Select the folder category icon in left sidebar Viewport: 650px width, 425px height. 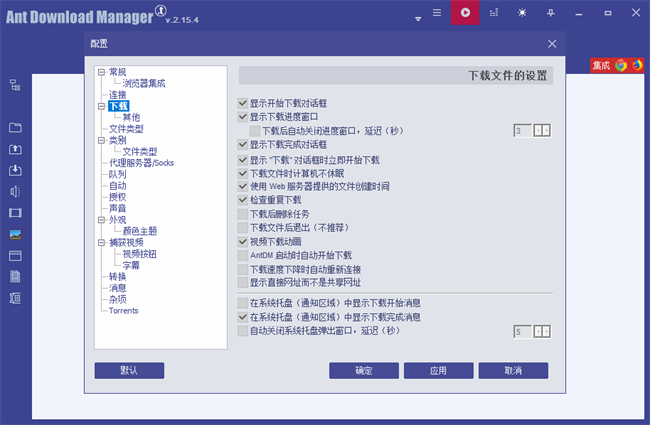point(15,128)
